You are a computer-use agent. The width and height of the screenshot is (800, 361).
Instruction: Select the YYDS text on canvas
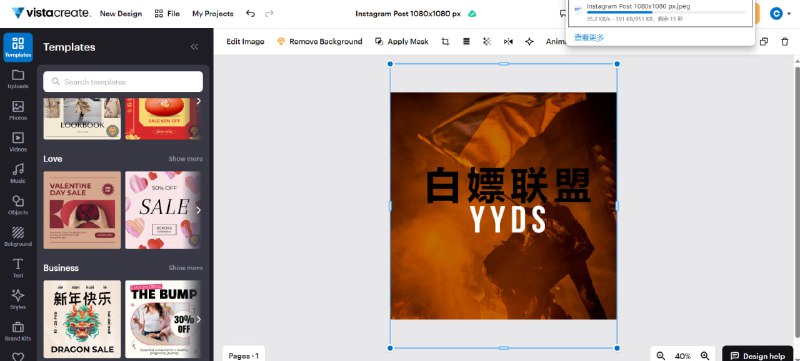[508, 220]
